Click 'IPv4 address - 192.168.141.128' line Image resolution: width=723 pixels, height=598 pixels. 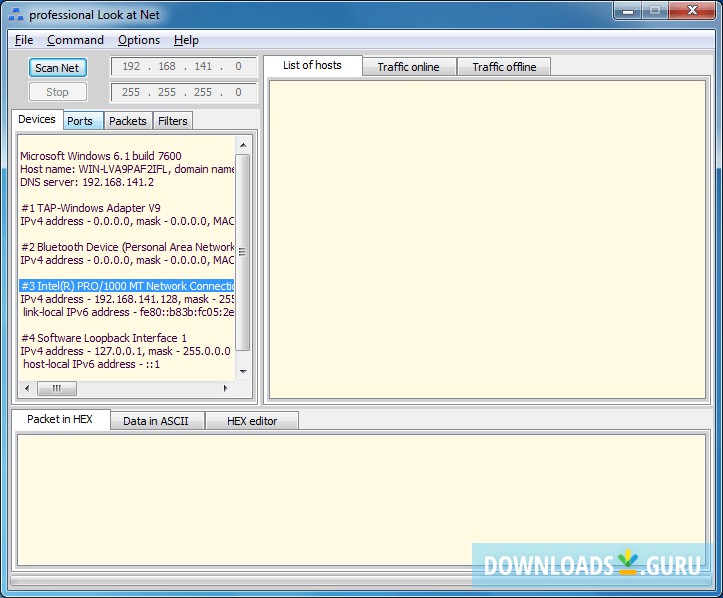(127, 299)
